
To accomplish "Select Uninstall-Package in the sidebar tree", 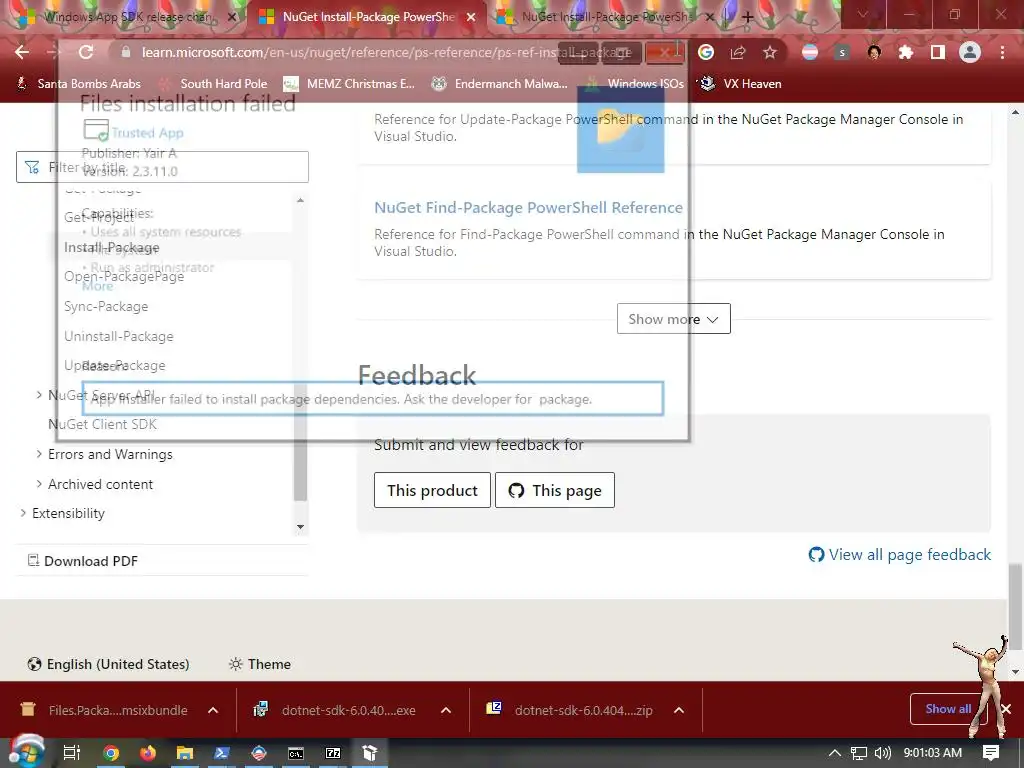I will tap(119, 336).
